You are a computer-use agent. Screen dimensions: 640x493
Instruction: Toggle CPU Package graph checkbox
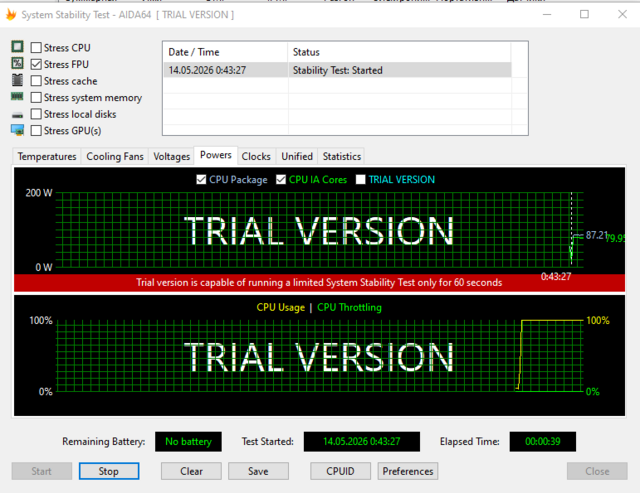click(x=201, y=180)
